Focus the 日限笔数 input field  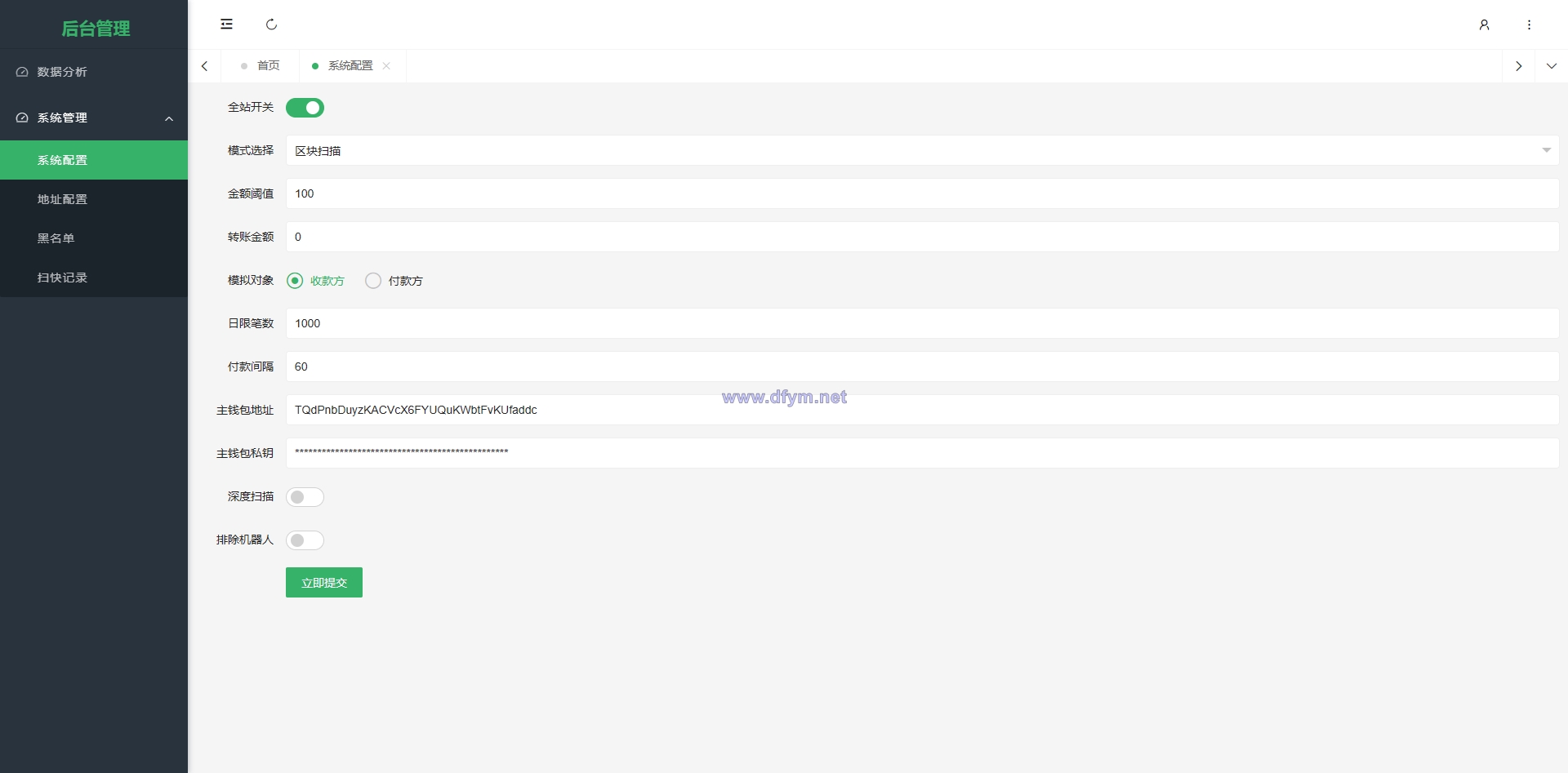(922, 323)
